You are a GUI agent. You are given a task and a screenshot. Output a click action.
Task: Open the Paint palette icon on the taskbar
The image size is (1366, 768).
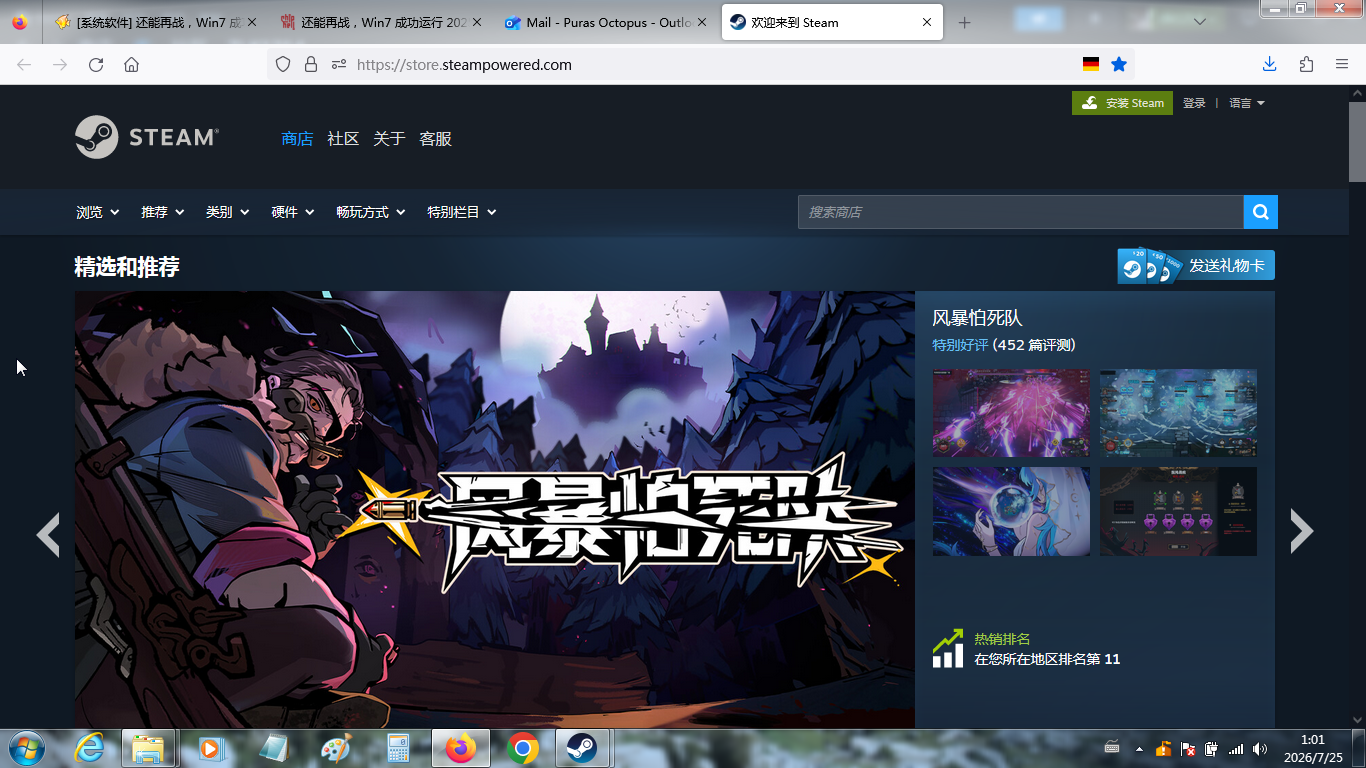point(336,748)
